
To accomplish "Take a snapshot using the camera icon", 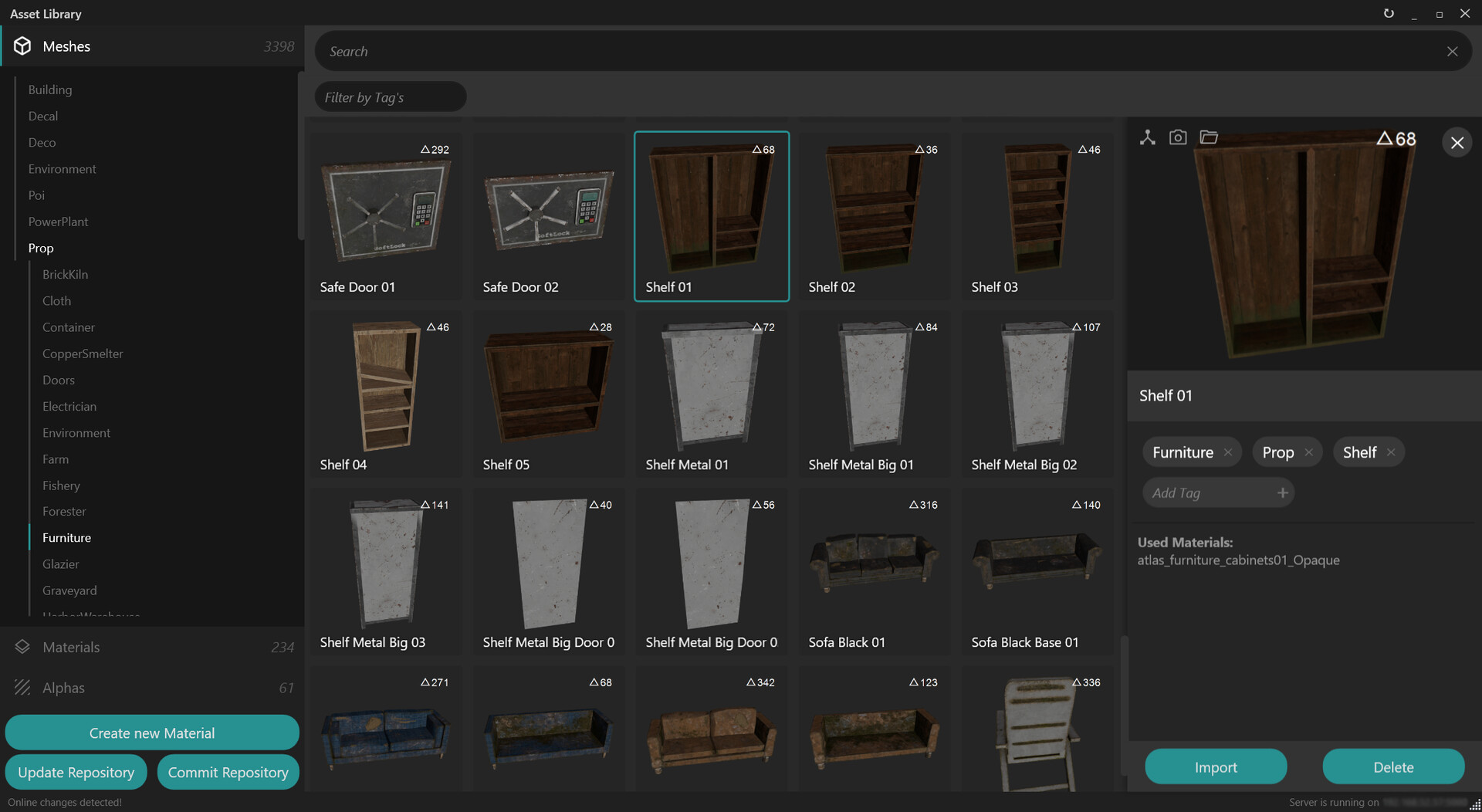I will 1179,137.
